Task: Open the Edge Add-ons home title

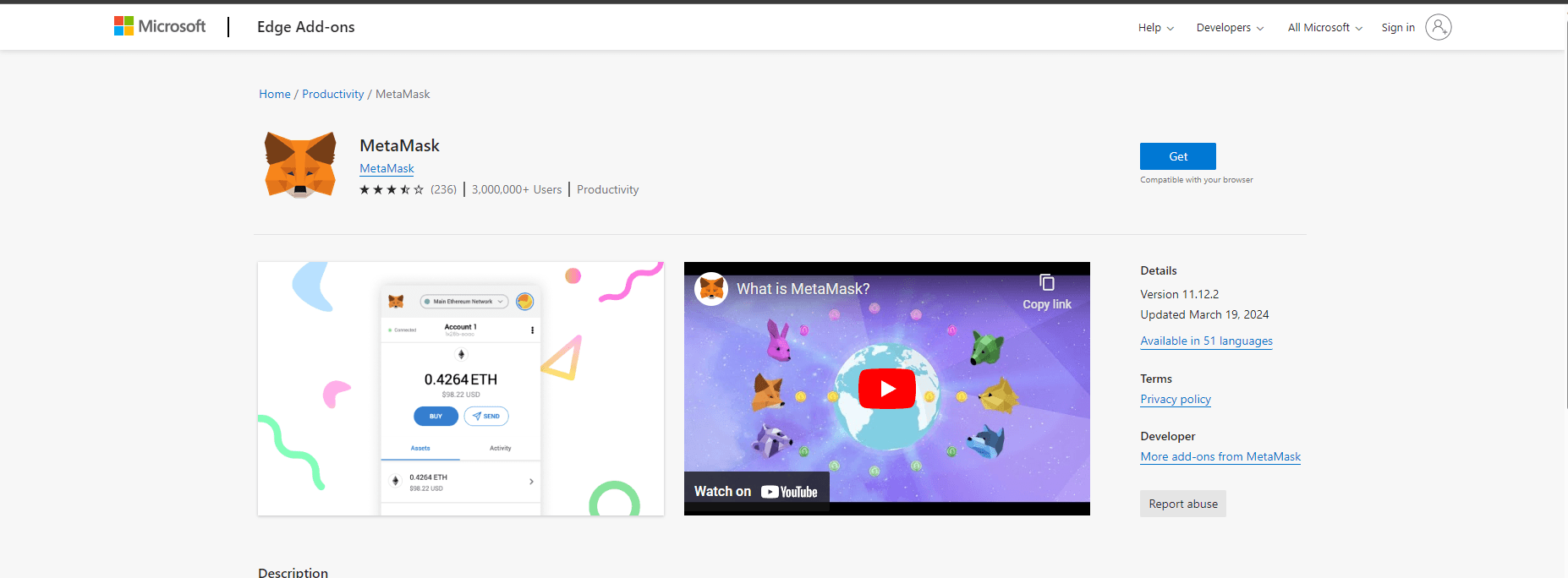Action: point(305,27)
